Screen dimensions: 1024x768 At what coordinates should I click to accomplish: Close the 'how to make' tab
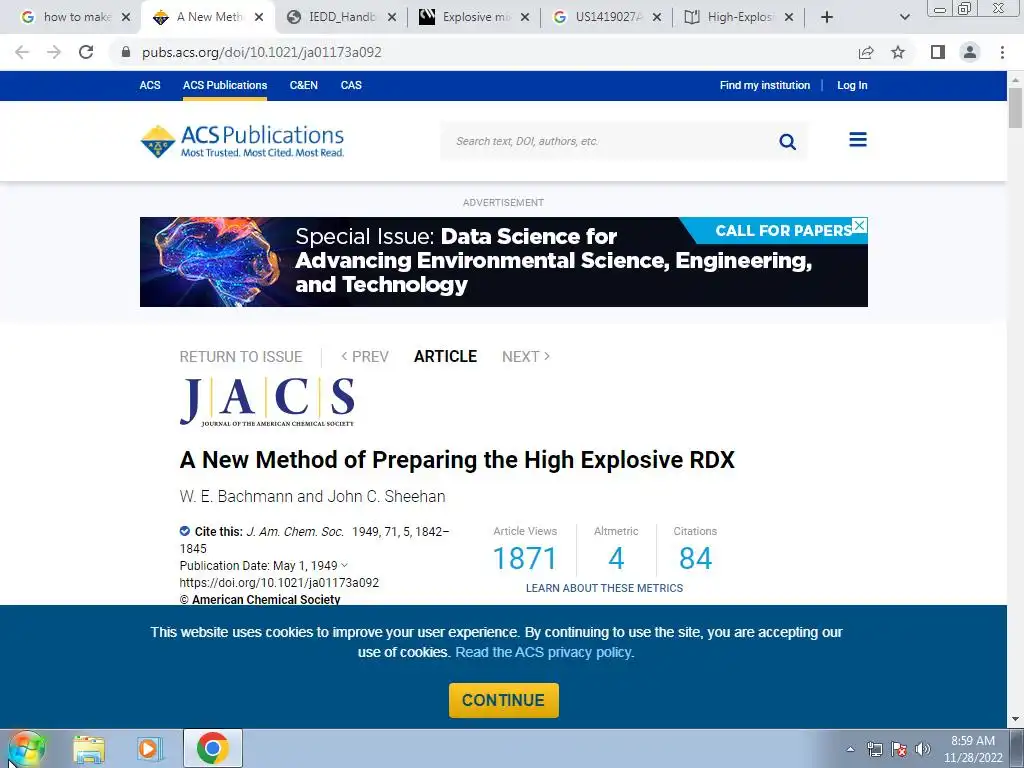(126, 17)
